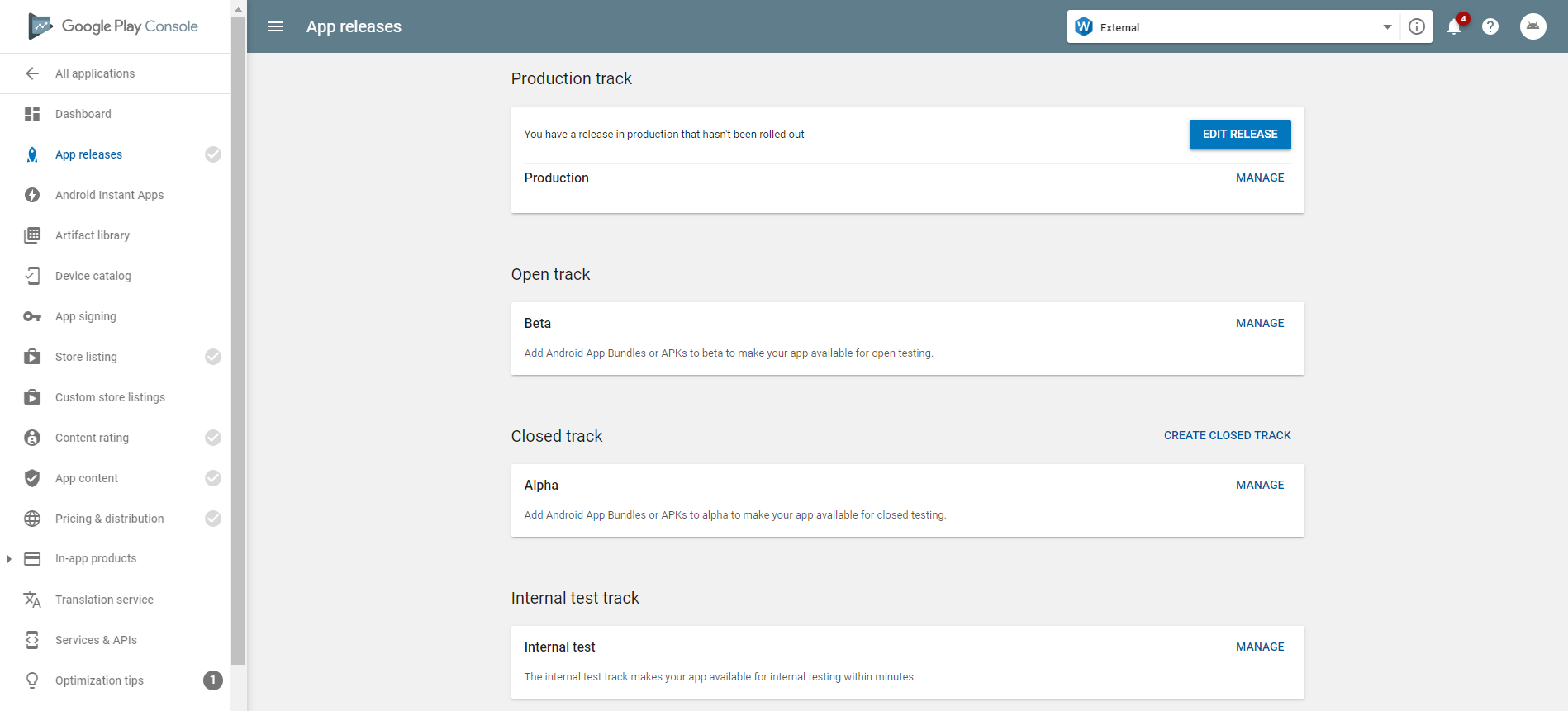
Task: Click the sidebar vertical scrollbar
Action: 239,340
